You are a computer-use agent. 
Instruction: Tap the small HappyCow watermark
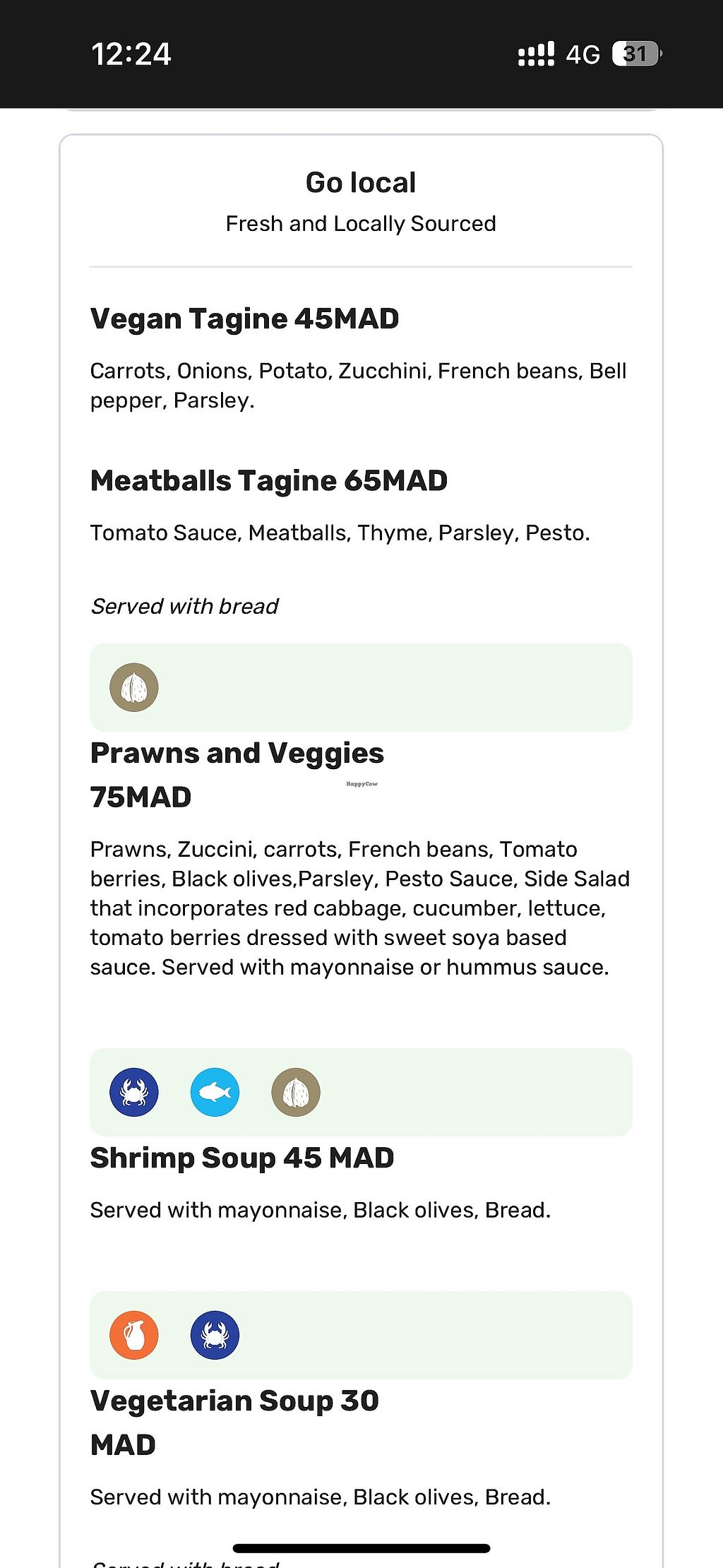pyautogui.click(x=361, y=784)
